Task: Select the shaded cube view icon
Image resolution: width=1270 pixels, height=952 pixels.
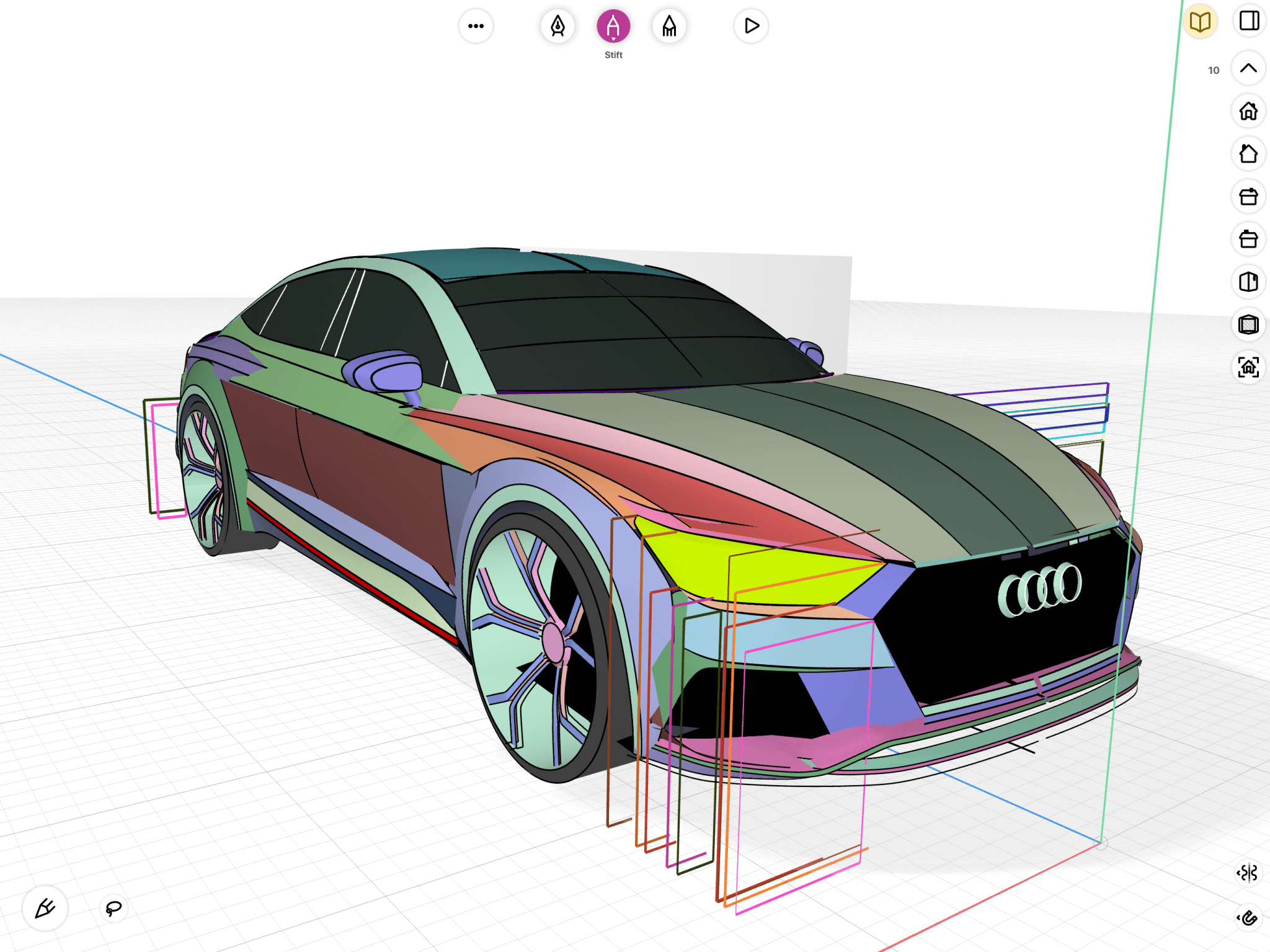Action: click(1248, 324)
